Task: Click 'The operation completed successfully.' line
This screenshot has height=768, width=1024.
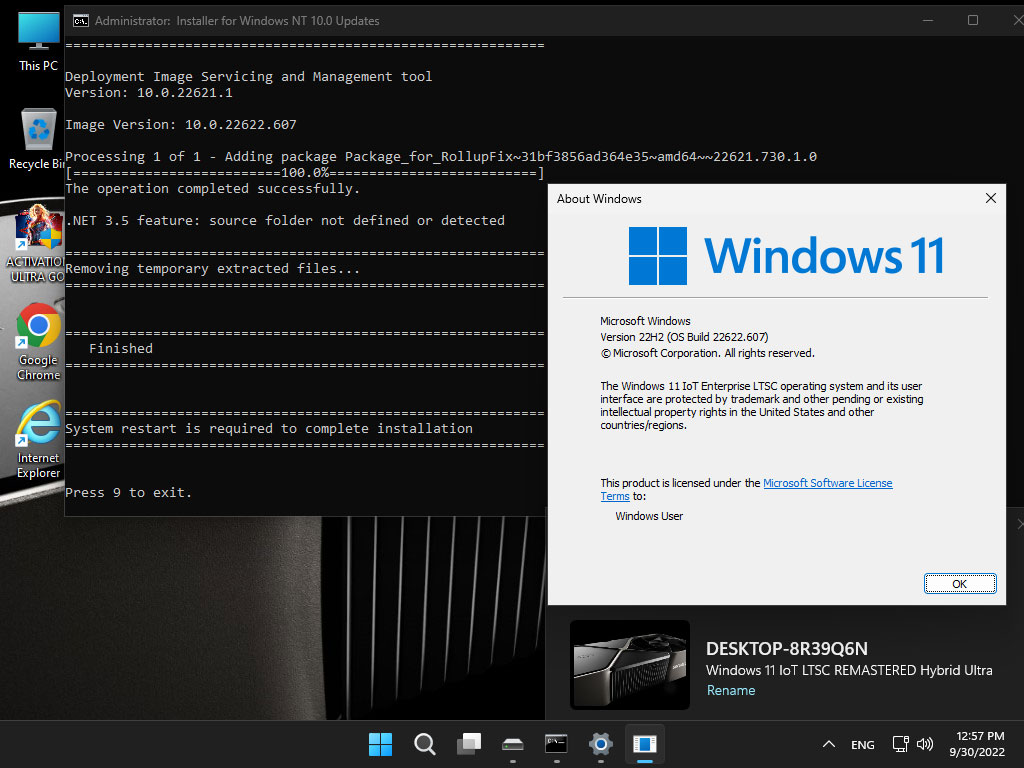Action: tap(212, 189)
